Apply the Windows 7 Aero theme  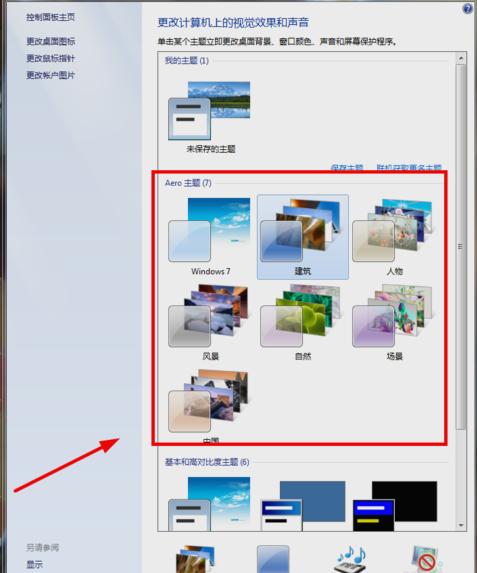point(210,237)
